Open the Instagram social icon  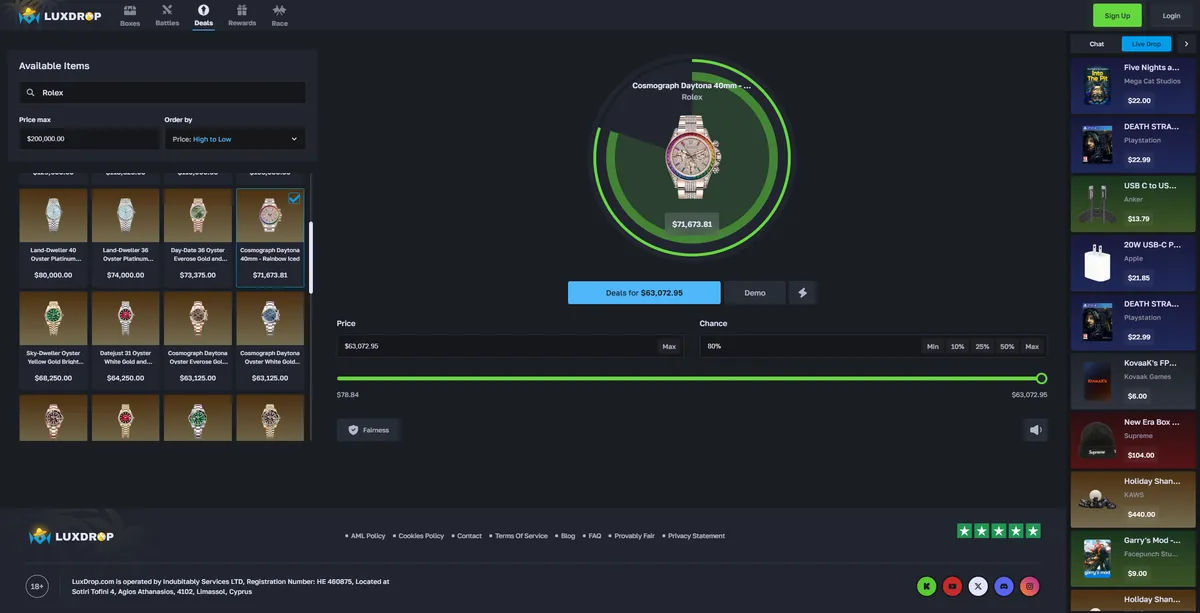(x=1030, y=587)
